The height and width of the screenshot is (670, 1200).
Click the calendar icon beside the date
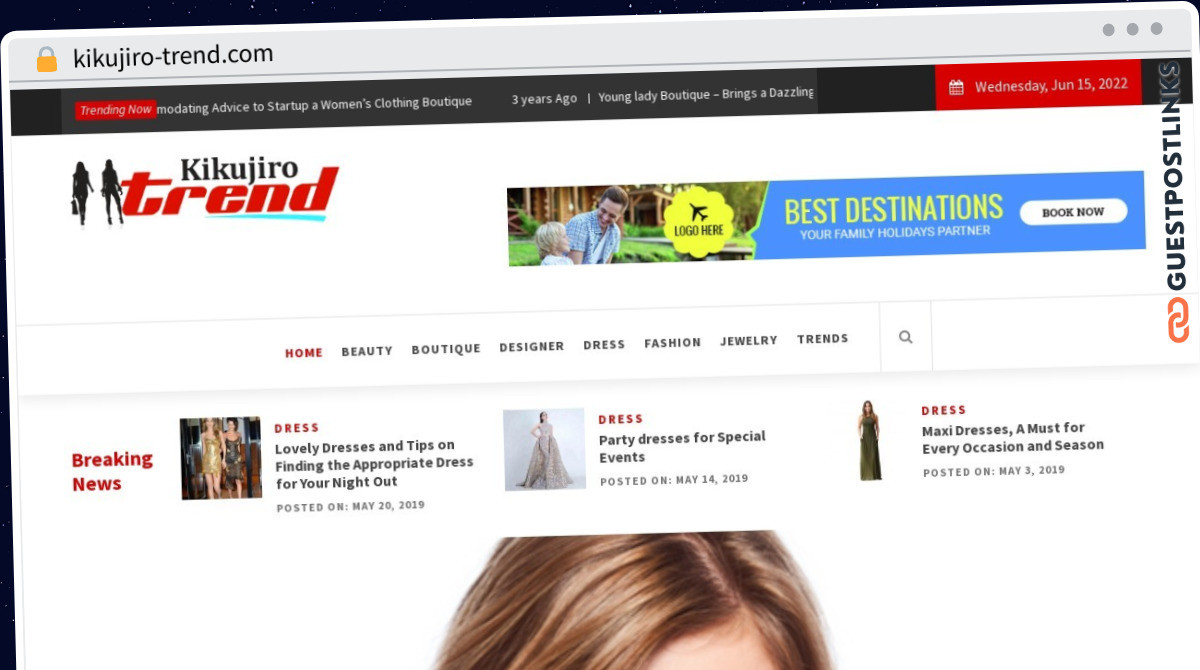956,87
